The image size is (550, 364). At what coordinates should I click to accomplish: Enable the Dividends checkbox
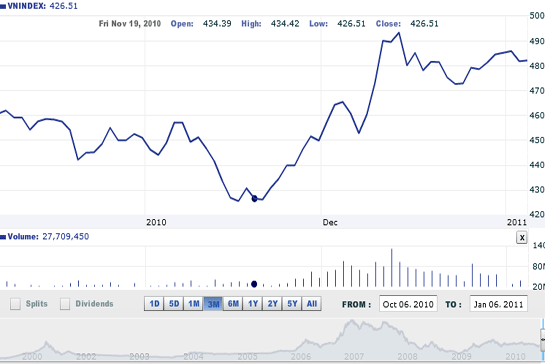point(65,304)
